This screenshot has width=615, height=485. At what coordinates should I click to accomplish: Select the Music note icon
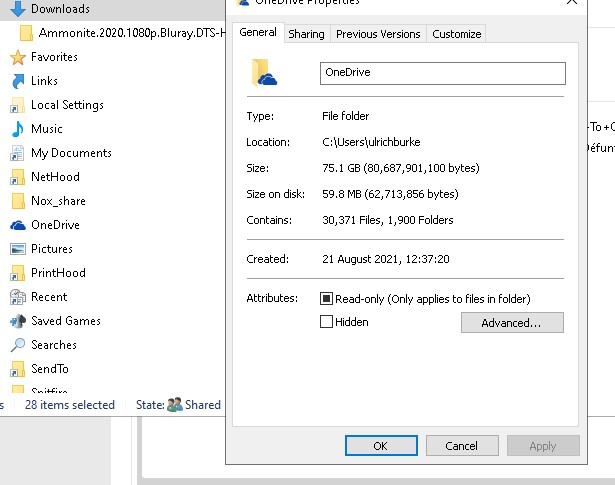18,129
